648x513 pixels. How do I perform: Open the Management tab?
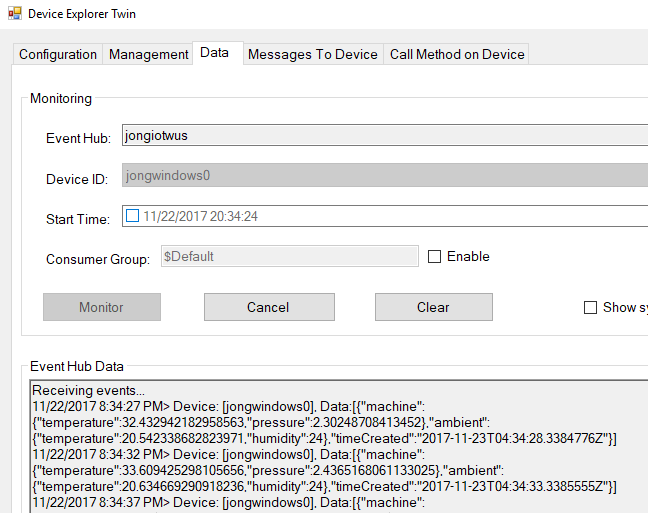148,55
